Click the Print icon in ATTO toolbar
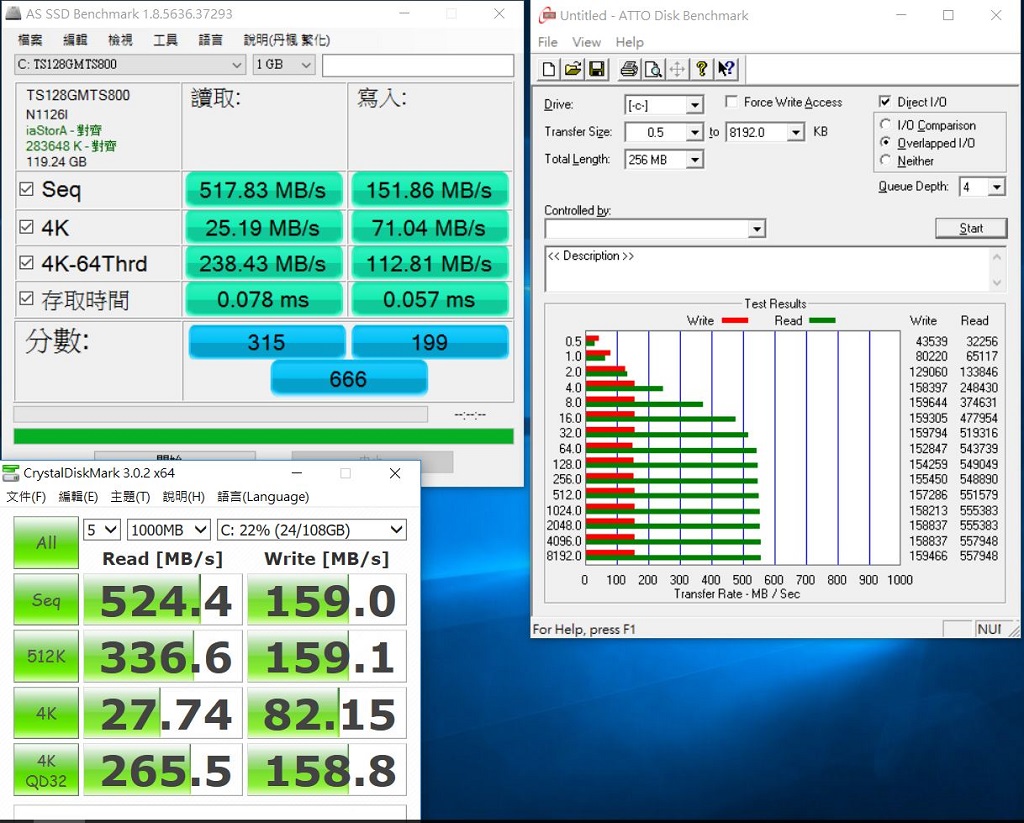1024x823 pixels. 629,69
